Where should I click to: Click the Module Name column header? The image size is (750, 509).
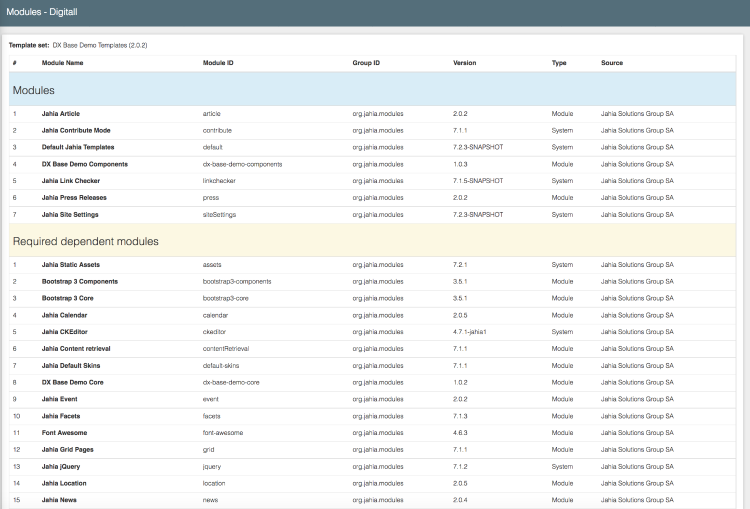point(62,63)
